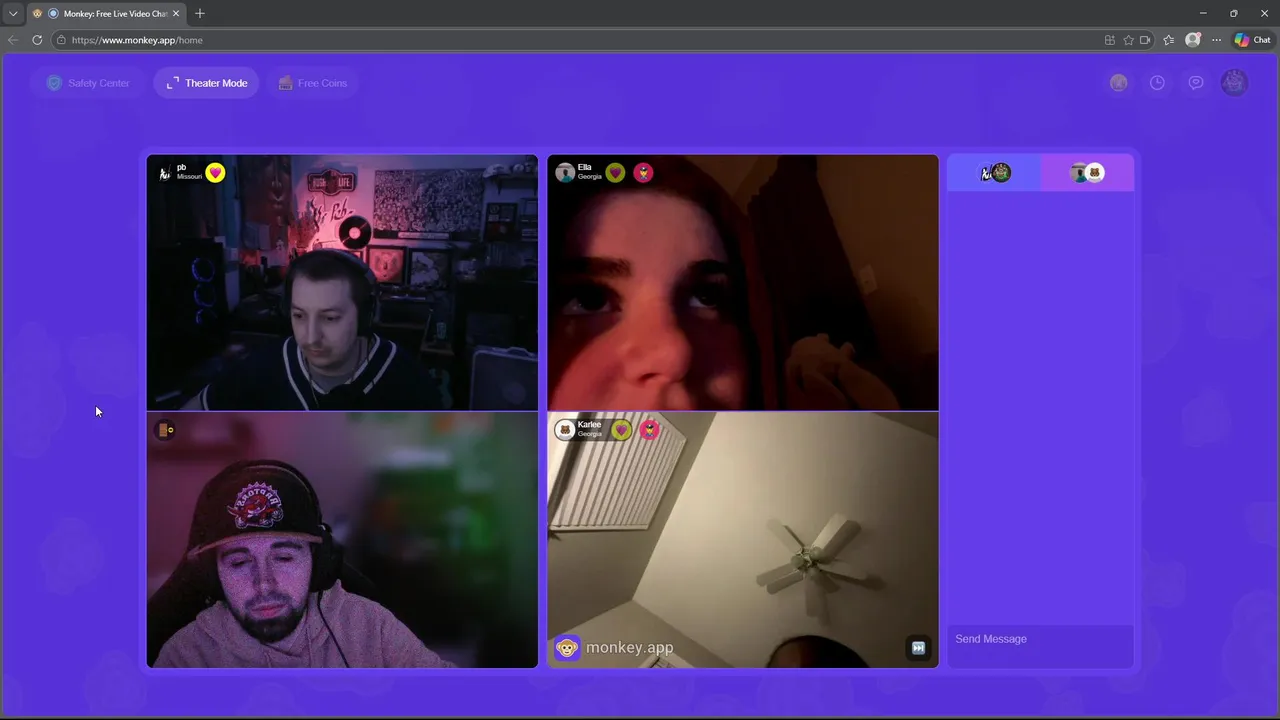The image size is (1280, 720).
Task: Select Karlee's ceiling fan video tile
Action: coord(743,540)
